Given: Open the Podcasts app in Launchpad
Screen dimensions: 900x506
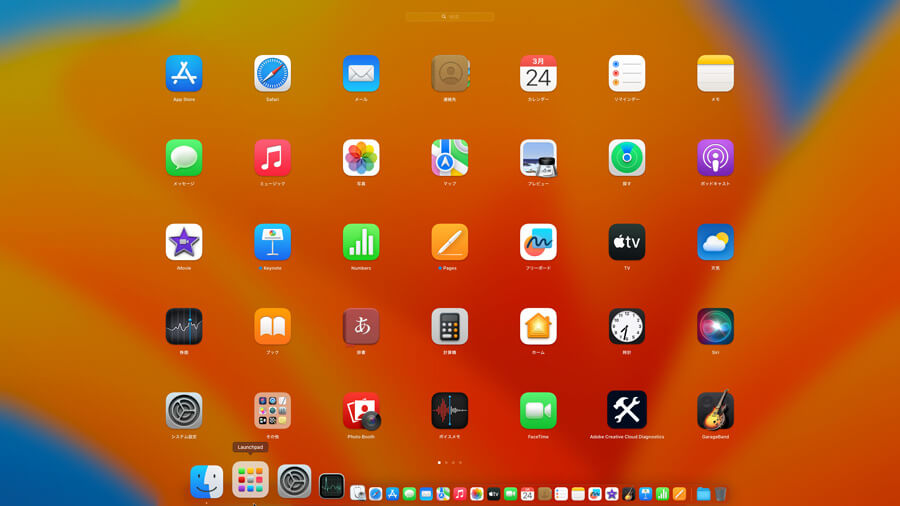Looking at the screenshot, I should coord(715,158).
